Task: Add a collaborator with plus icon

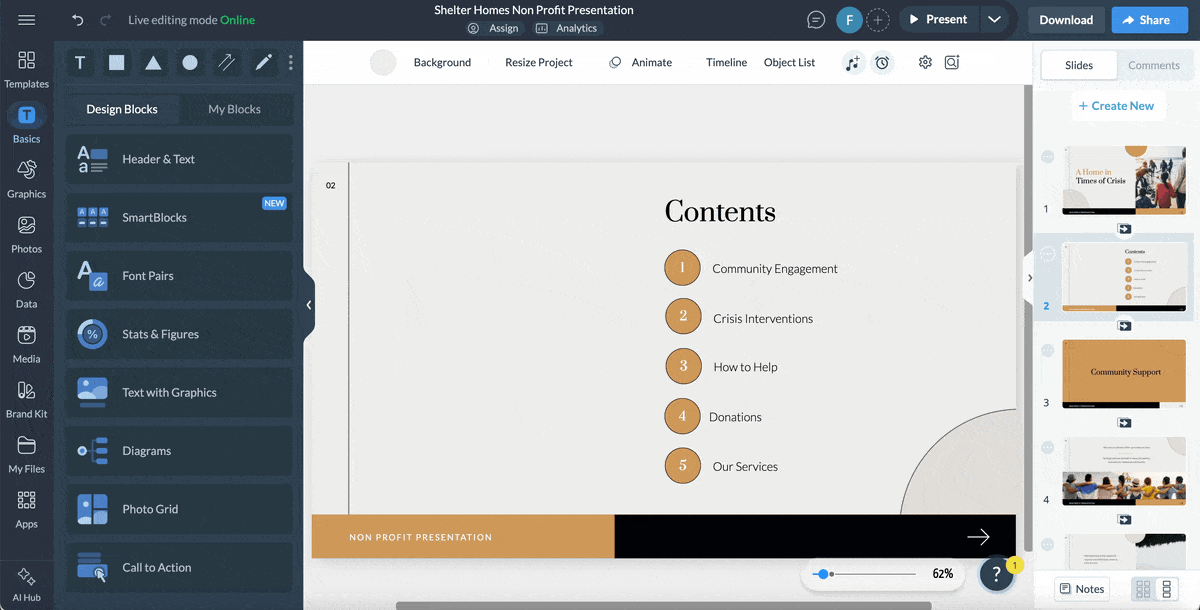Action: click(x=877, y=20)
